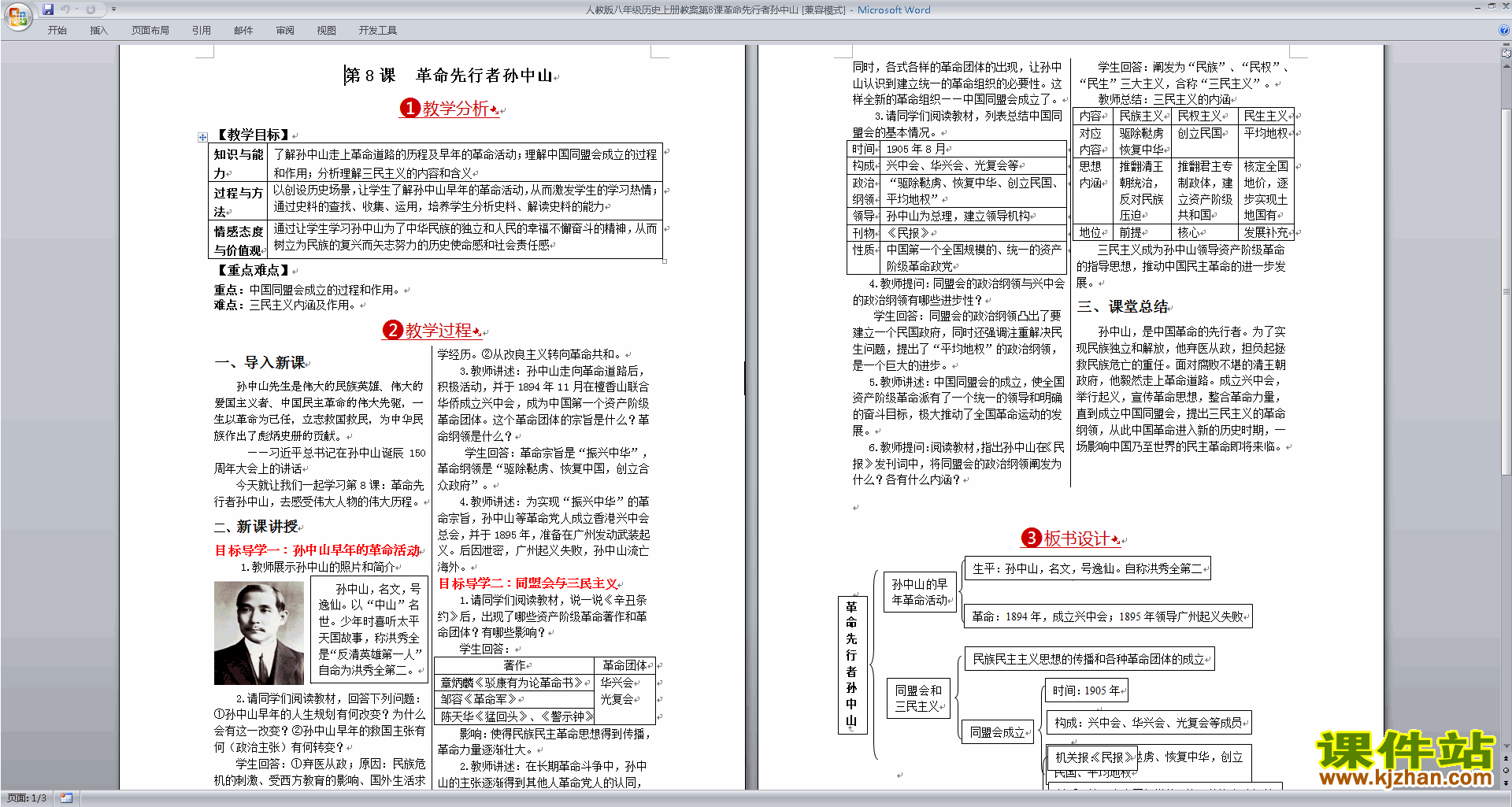Undo the last action

[x=65, y=9]
